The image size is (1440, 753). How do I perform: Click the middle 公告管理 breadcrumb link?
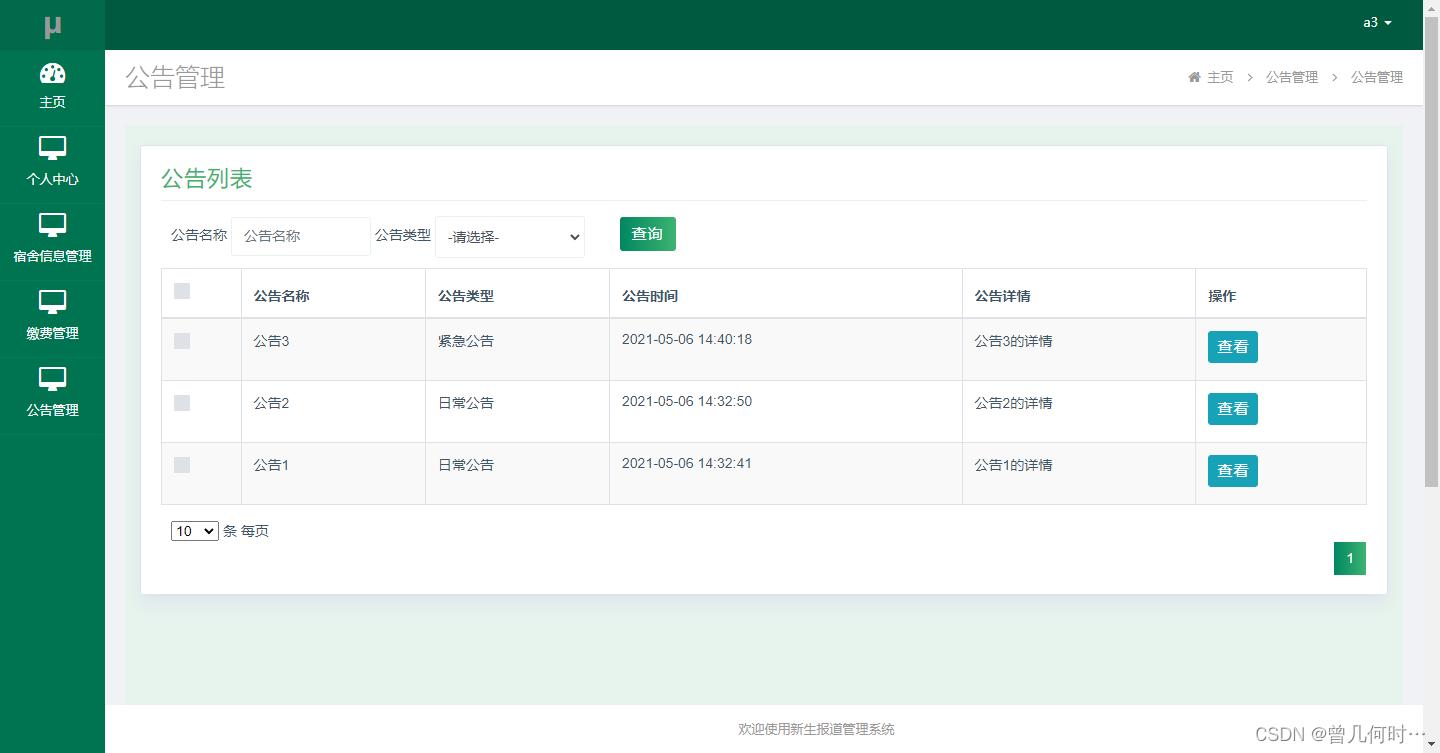tap(1292, 77)
